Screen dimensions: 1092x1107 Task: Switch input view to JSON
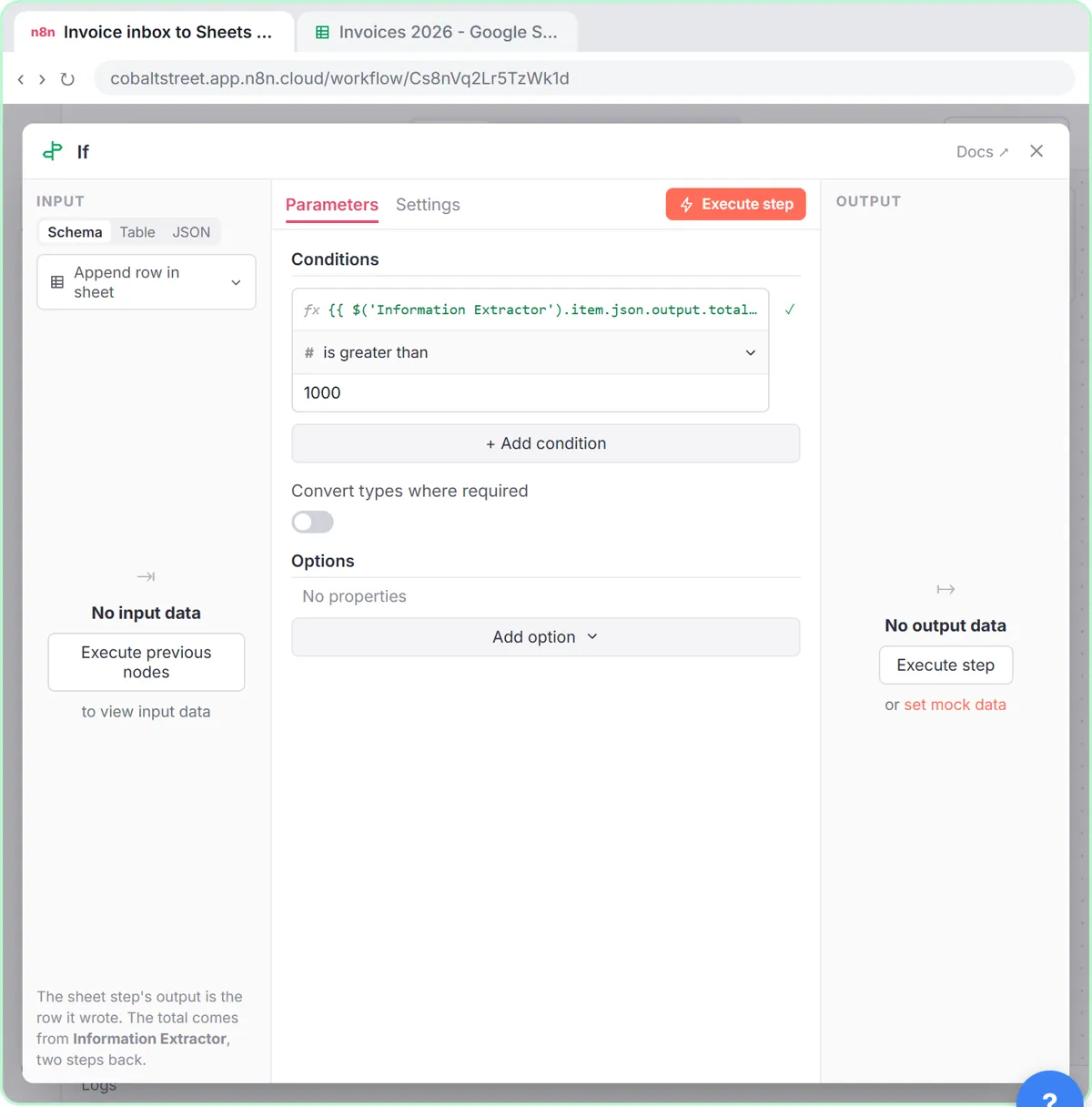click(x=191, y=232)
